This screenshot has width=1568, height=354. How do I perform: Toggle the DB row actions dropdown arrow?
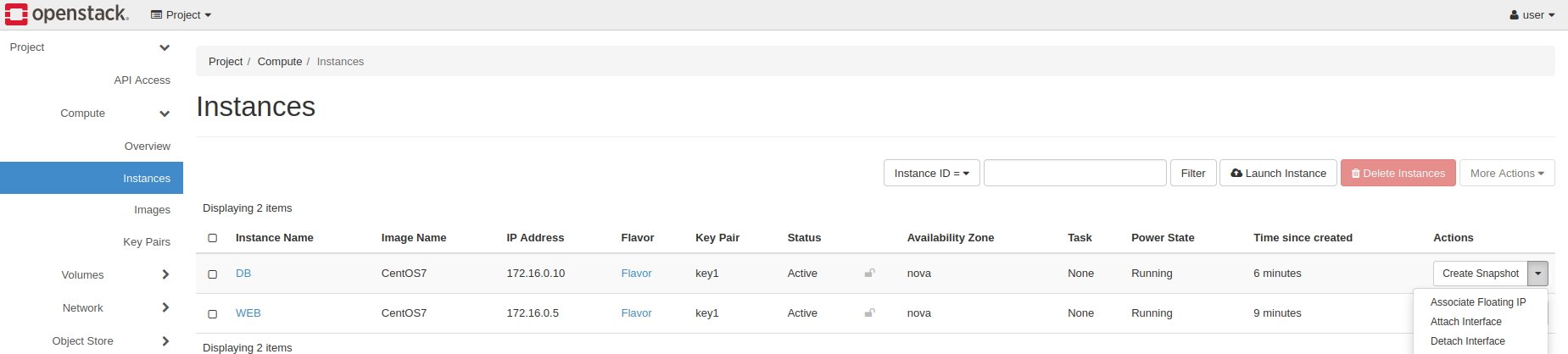(x=1537, y=274)
